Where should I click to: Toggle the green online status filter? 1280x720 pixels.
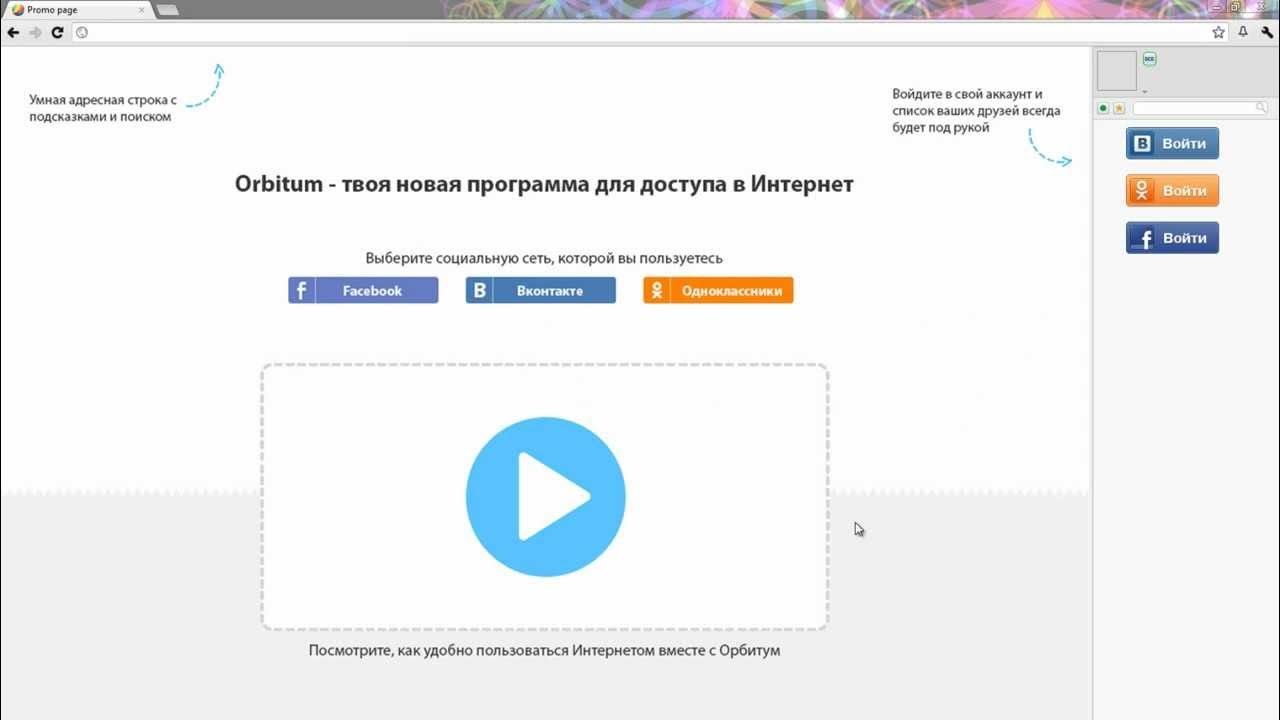(x=1104, y=108)
